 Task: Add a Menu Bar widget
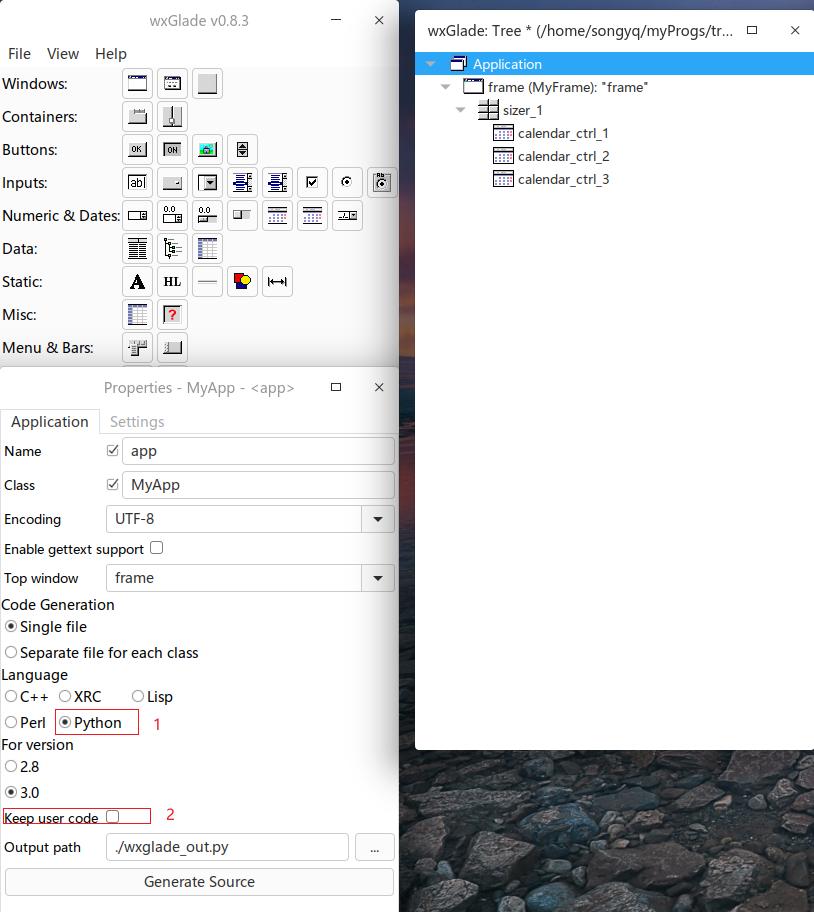tap(137, 348)
